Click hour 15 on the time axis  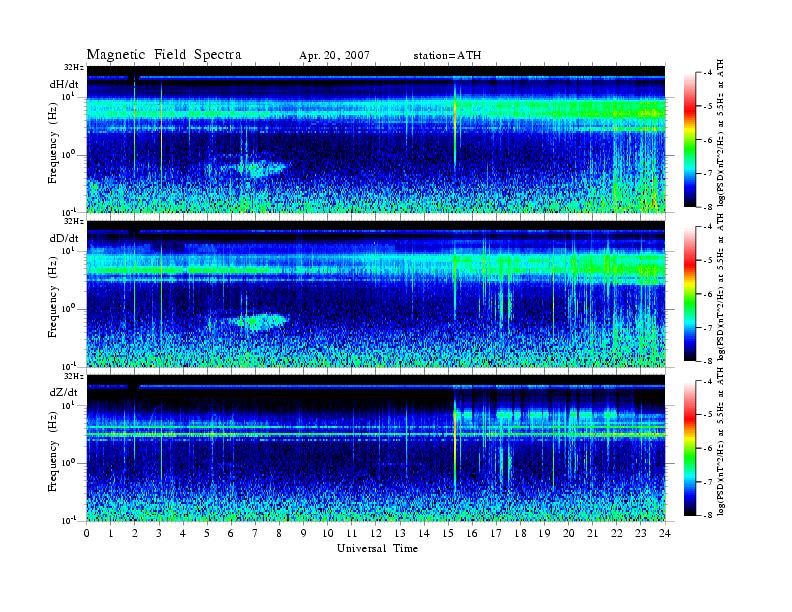[x=448, y=534]
